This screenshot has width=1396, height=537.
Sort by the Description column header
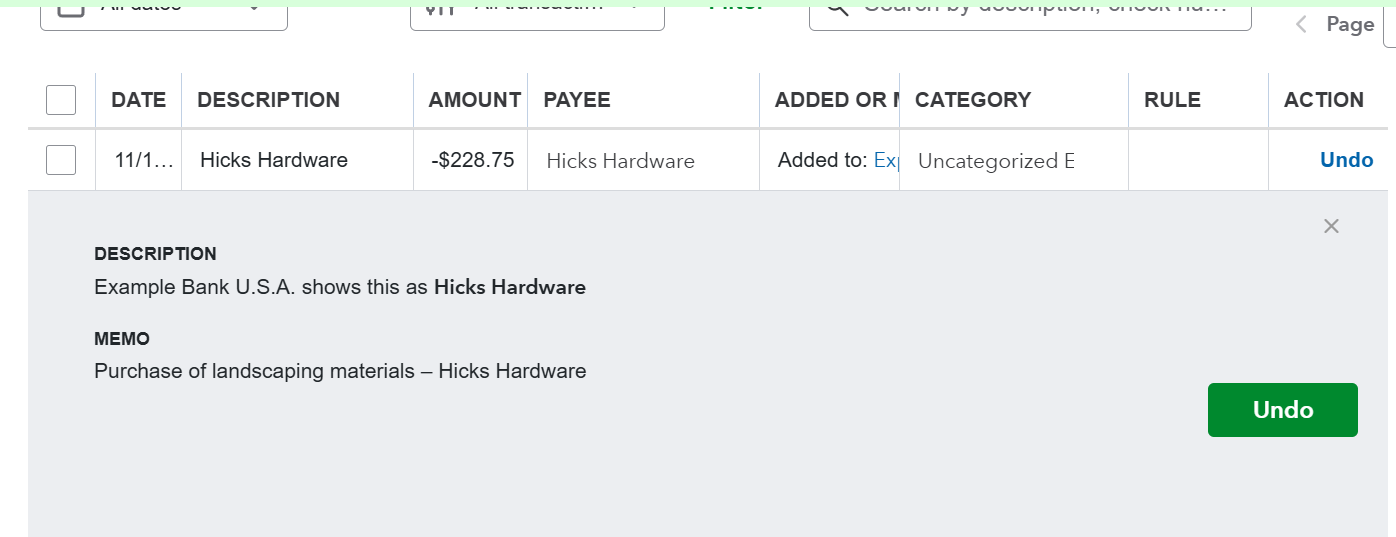pyautogui.click(x=268, y=100)
